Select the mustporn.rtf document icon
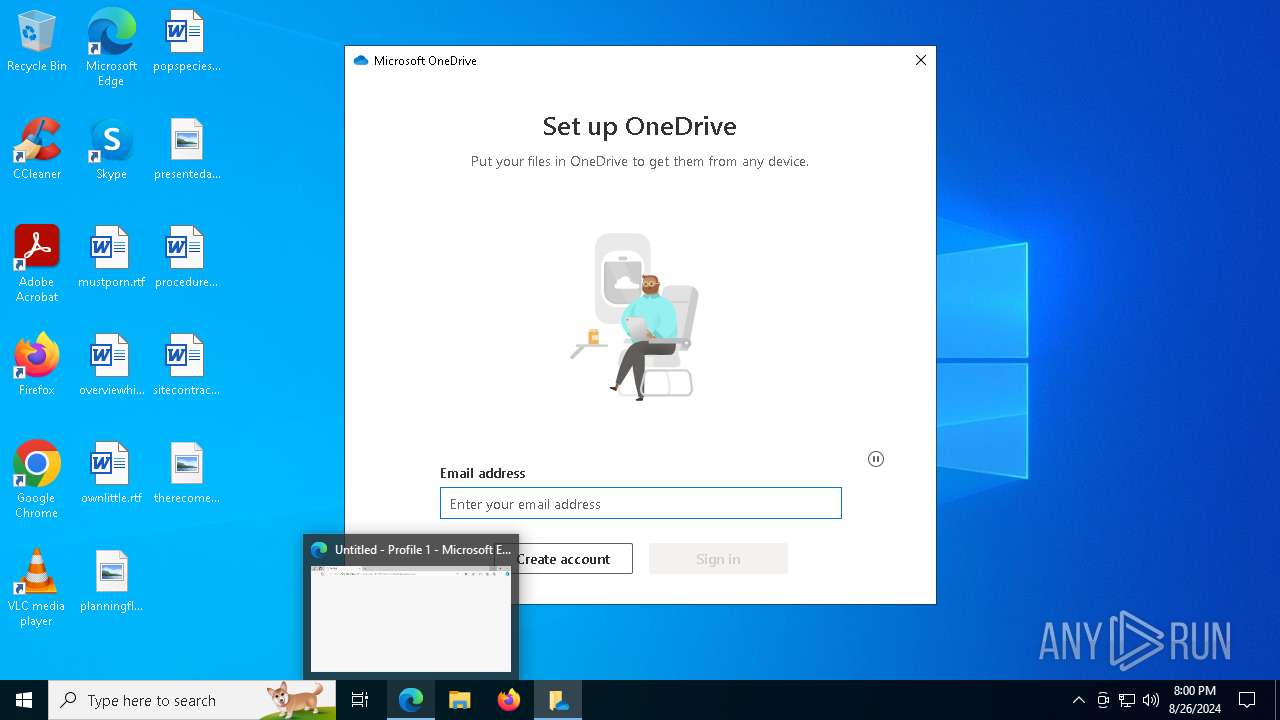Screen dimensions: 1280x720 pos(111,258)
